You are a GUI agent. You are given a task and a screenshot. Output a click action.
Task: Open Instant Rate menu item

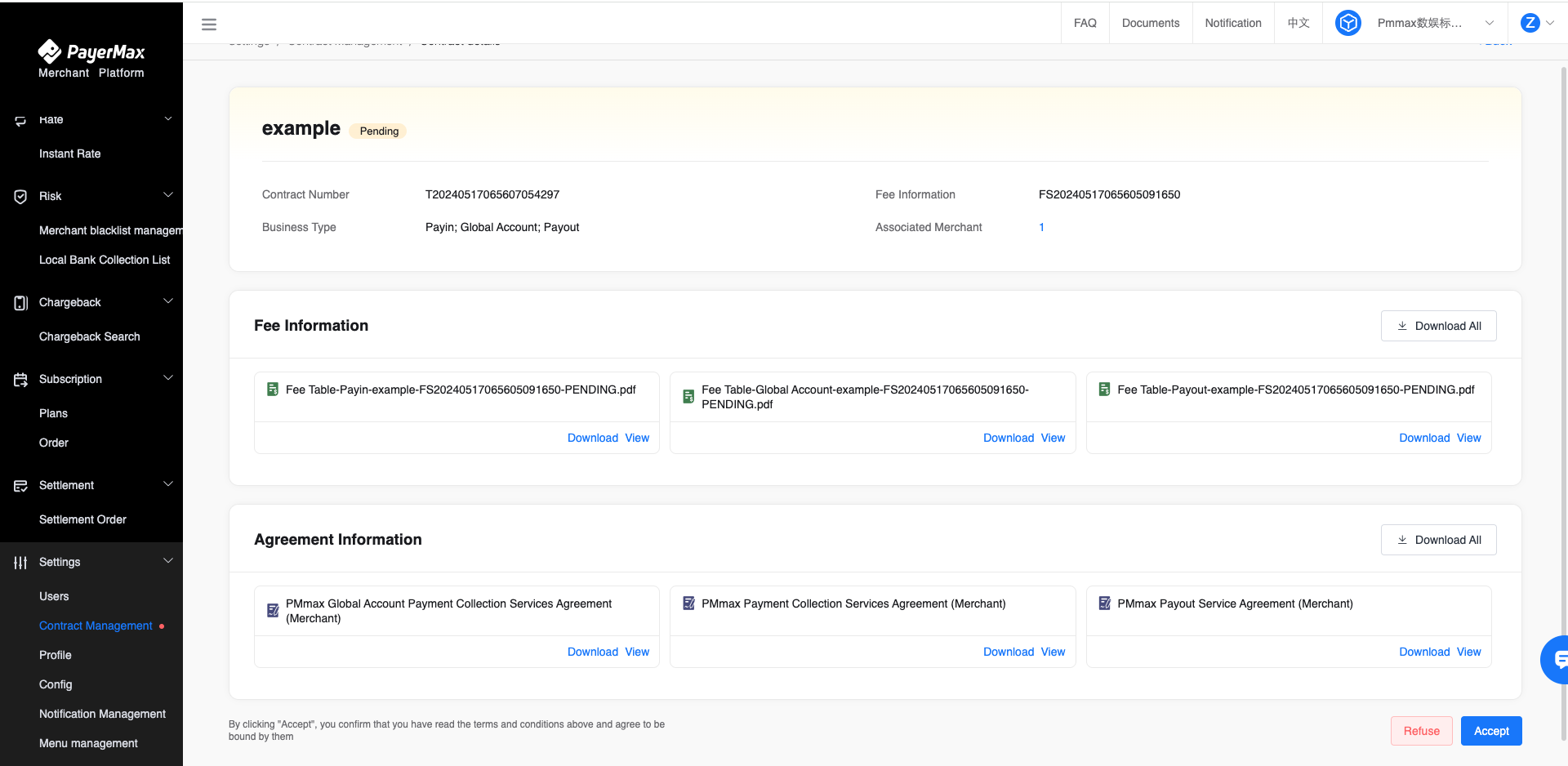[x=70, y=154]
